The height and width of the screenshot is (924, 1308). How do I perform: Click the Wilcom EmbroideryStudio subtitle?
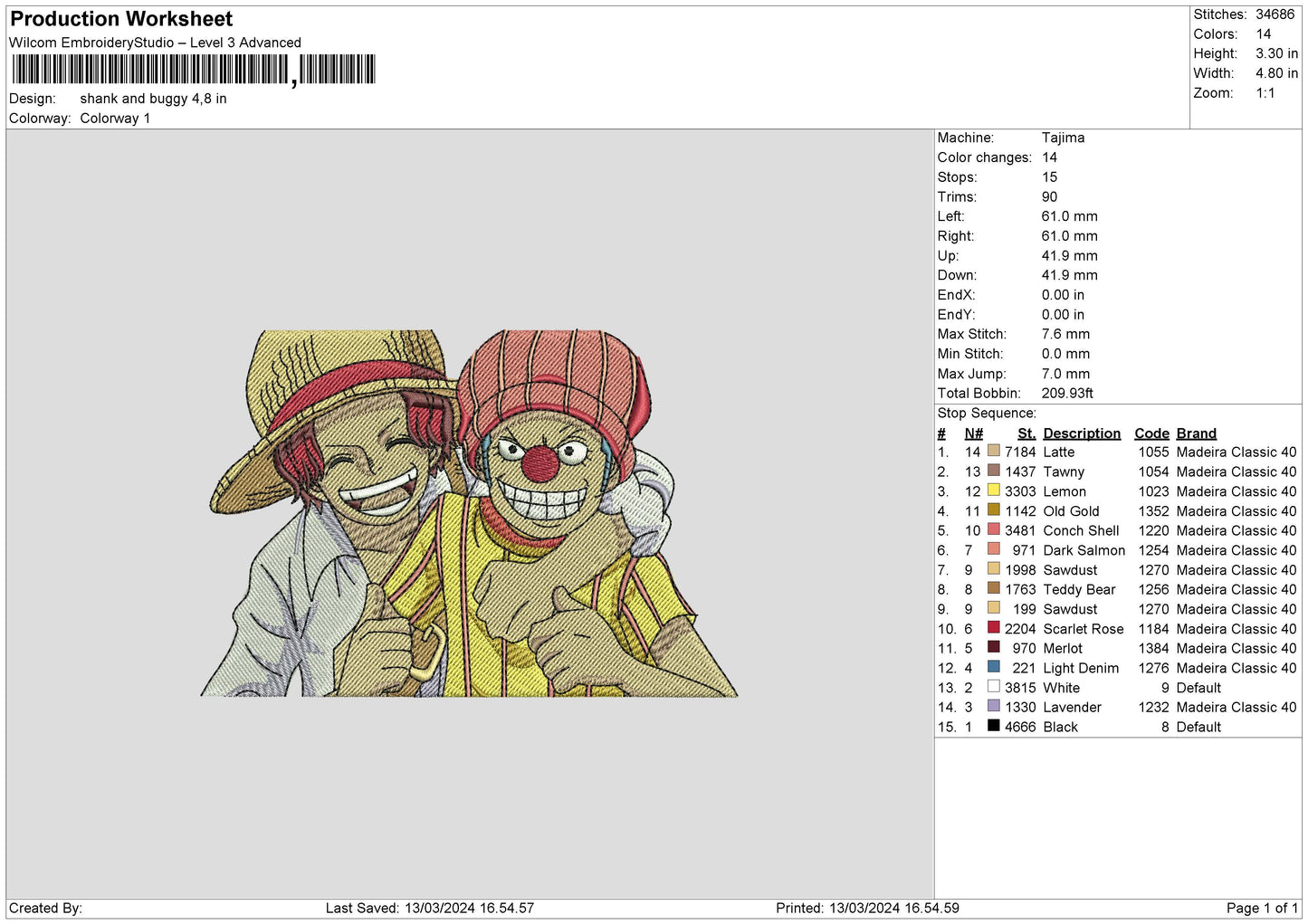click(x=155, y=43)
